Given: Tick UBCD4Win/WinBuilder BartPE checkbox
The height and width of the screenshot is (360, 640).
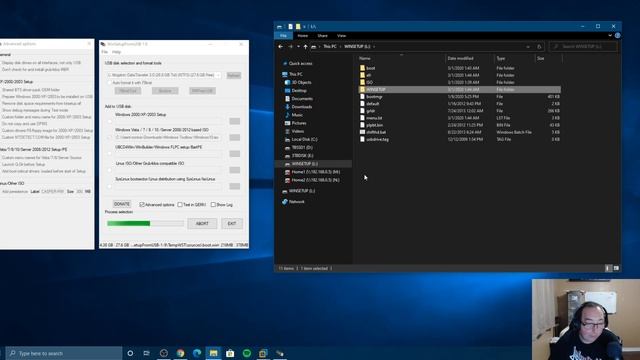Looking at the screenshot, I should pyautogui.click(x=109, y=154).
